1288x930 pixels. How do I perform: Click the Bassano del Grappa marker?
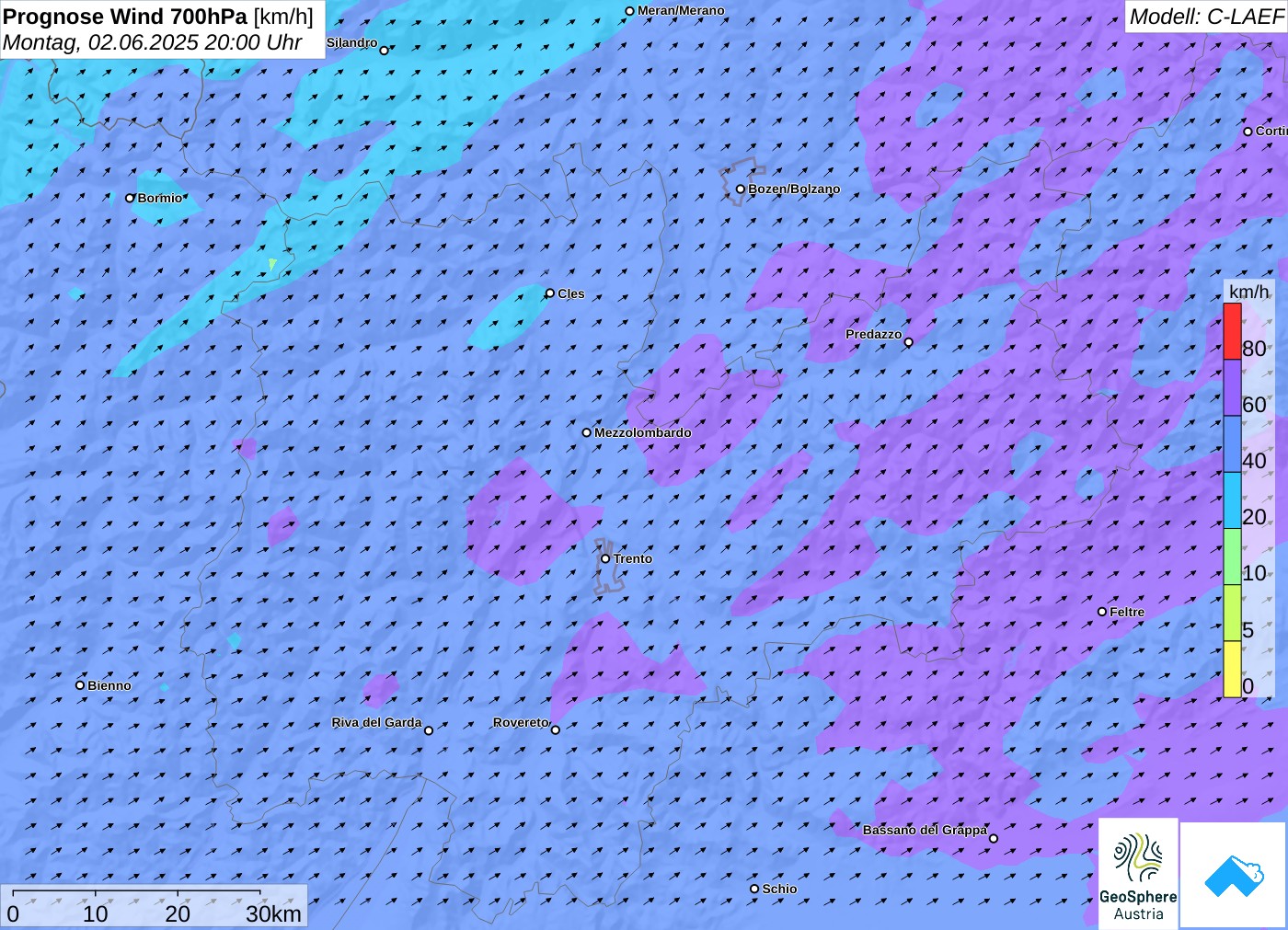pyautogui.click(x=994, y=838)
